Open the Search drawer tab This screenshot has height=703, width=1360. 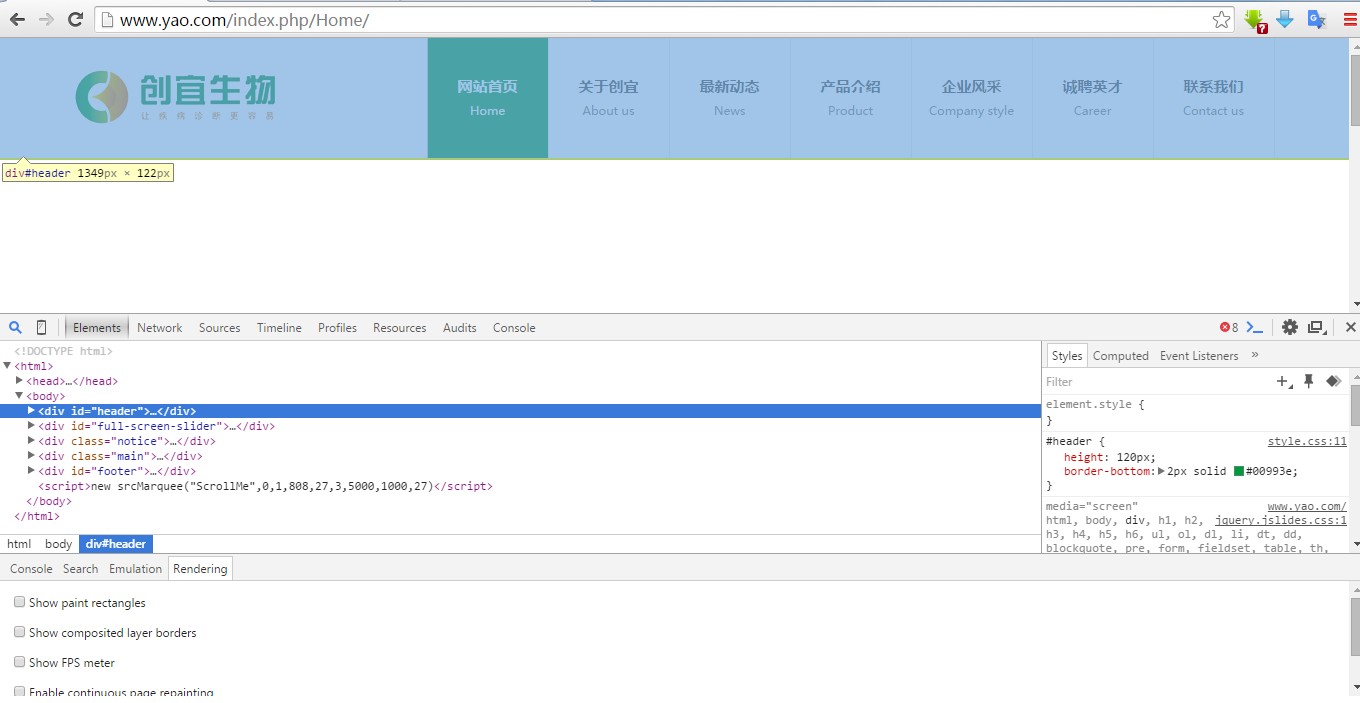tap(81, 569)
